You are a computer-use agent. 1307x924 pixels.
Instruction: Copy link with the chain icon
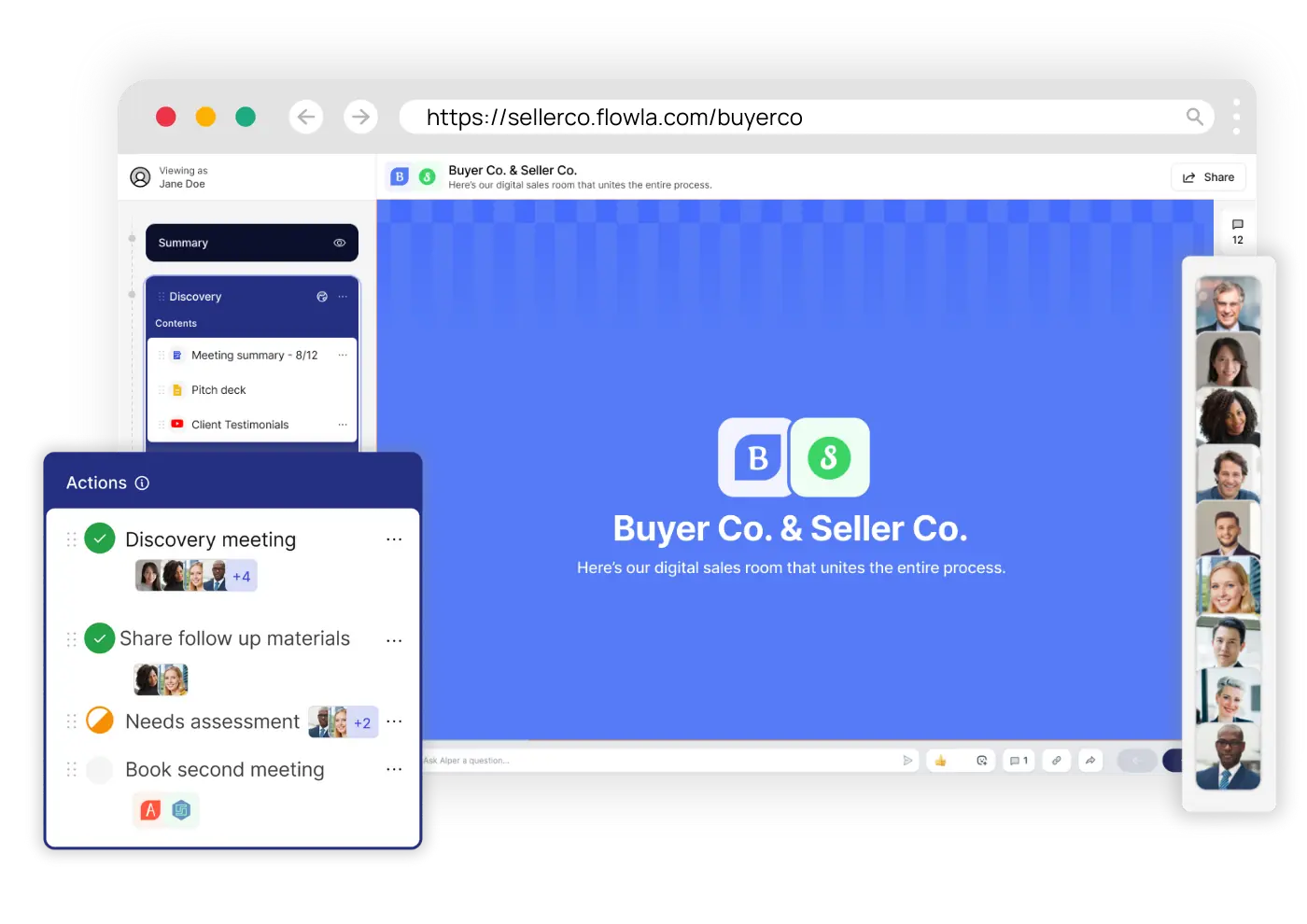(1056, 761)
